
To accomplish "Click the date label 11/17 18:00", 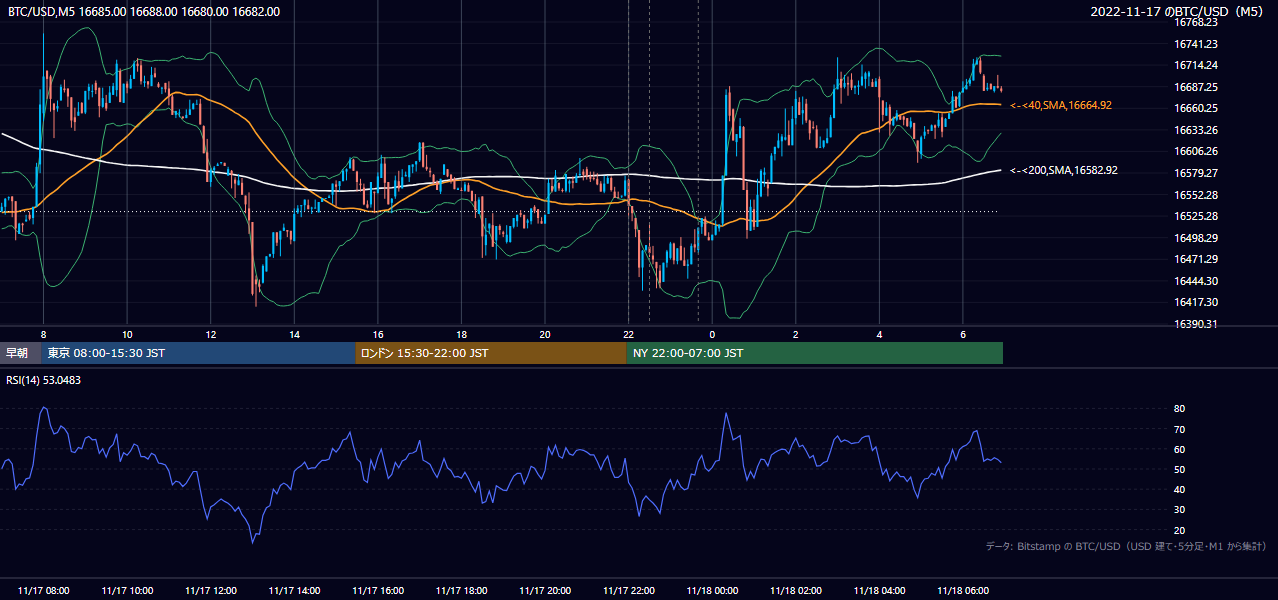I will (461, 590).
